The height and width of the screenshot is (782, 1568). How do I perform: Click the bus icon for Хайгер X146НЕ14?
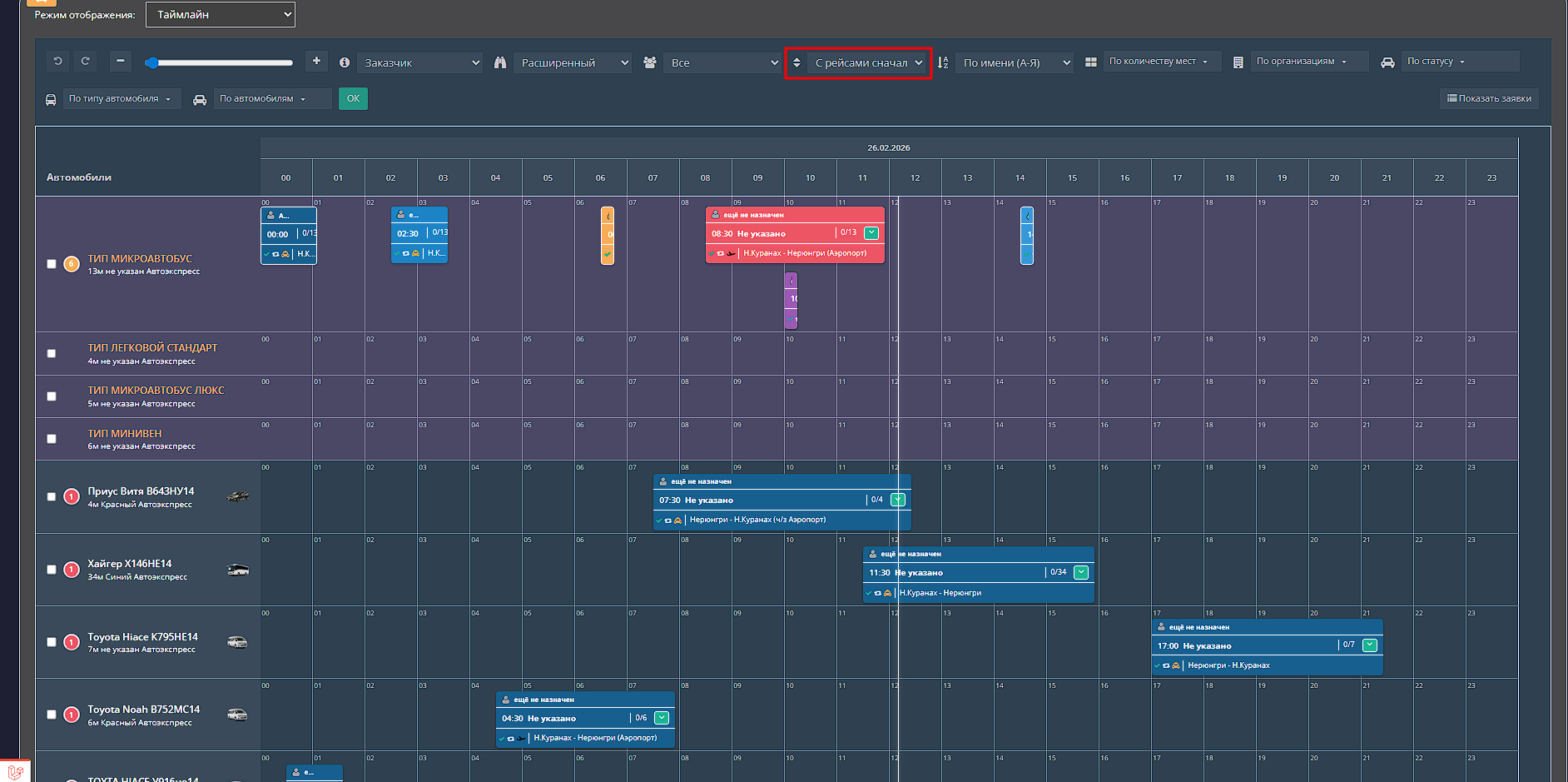coord(238,570)
